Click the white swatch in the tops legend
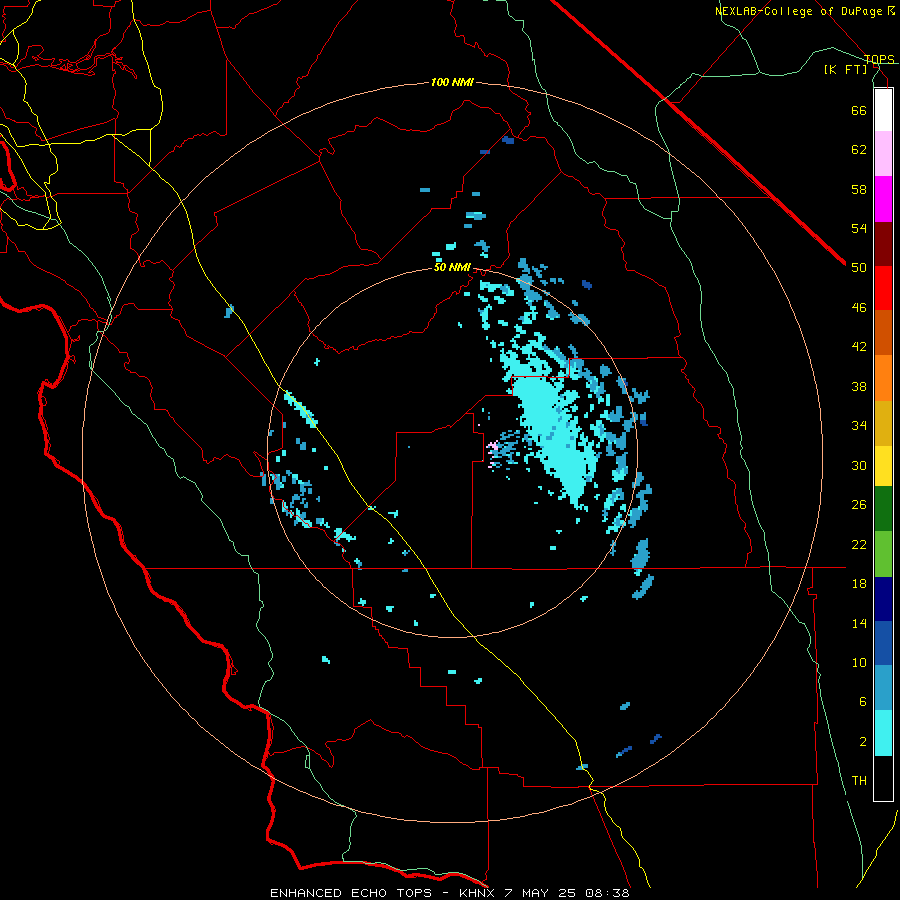The image size is (900, 900). click(883, 110)
